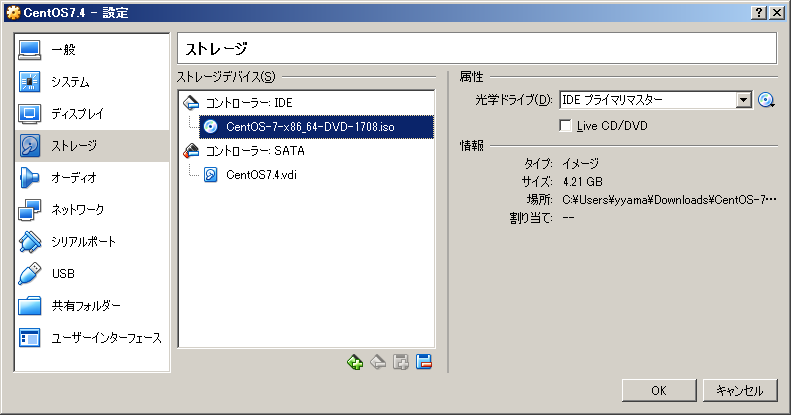This screenshot has width=791, height=415.
Task: Click the screen icon next to ディスプレイ
Action: pos(30,113)
